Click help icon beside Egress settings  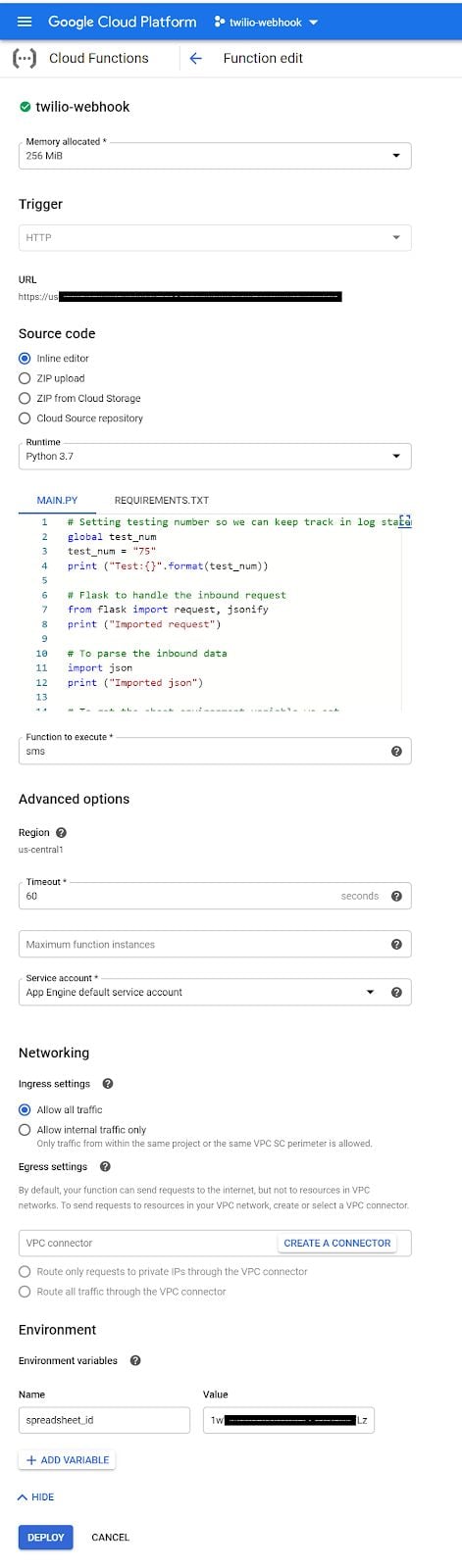(105, 1166)
